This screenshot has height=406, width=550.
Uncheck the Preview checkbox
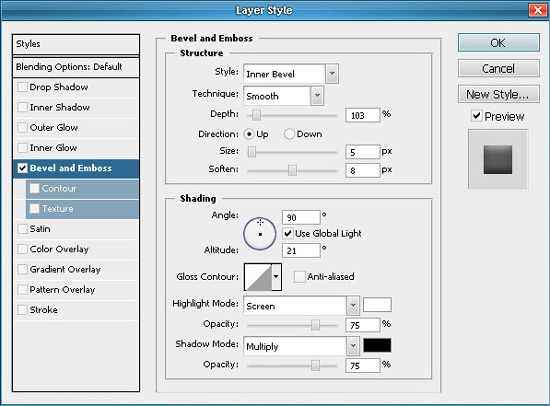click(x=476, y=116)
